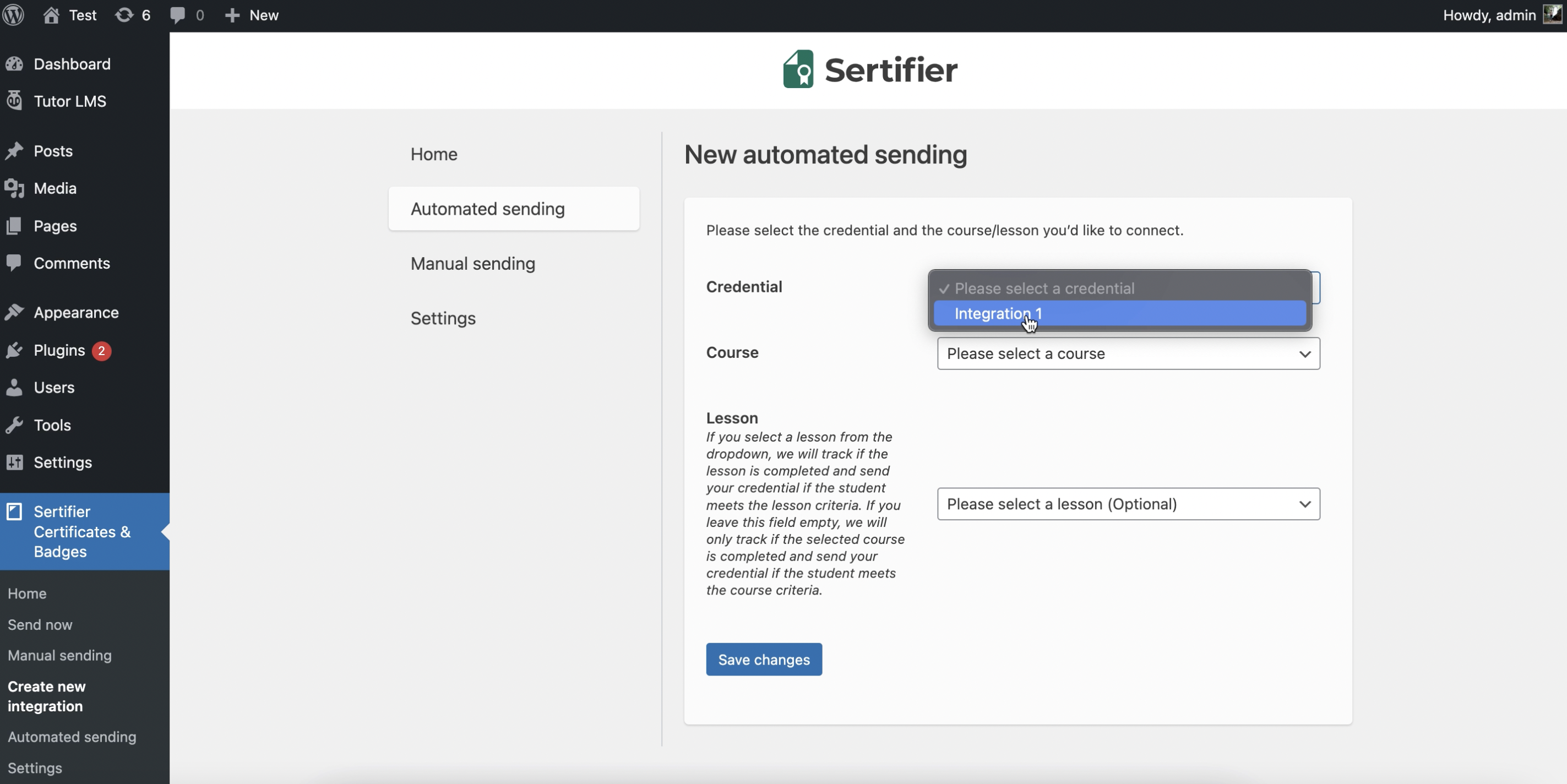This screenshot has height=784, width=1567.
Task: Click the Plugins icon with badge 2
Action: (14, 351)
